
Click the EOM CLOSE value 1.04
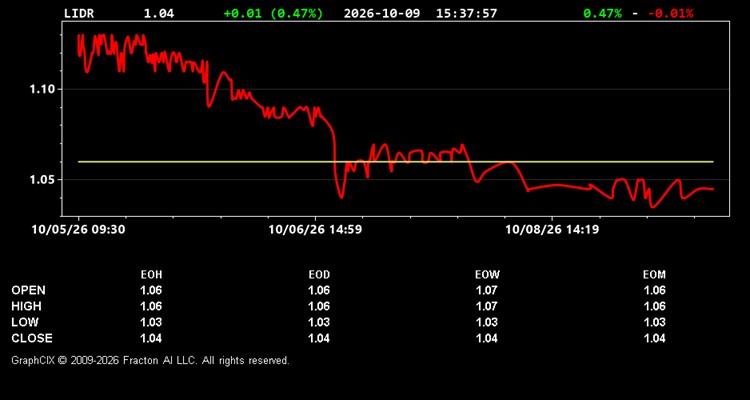pyautogui.click(x=654, y=338)
